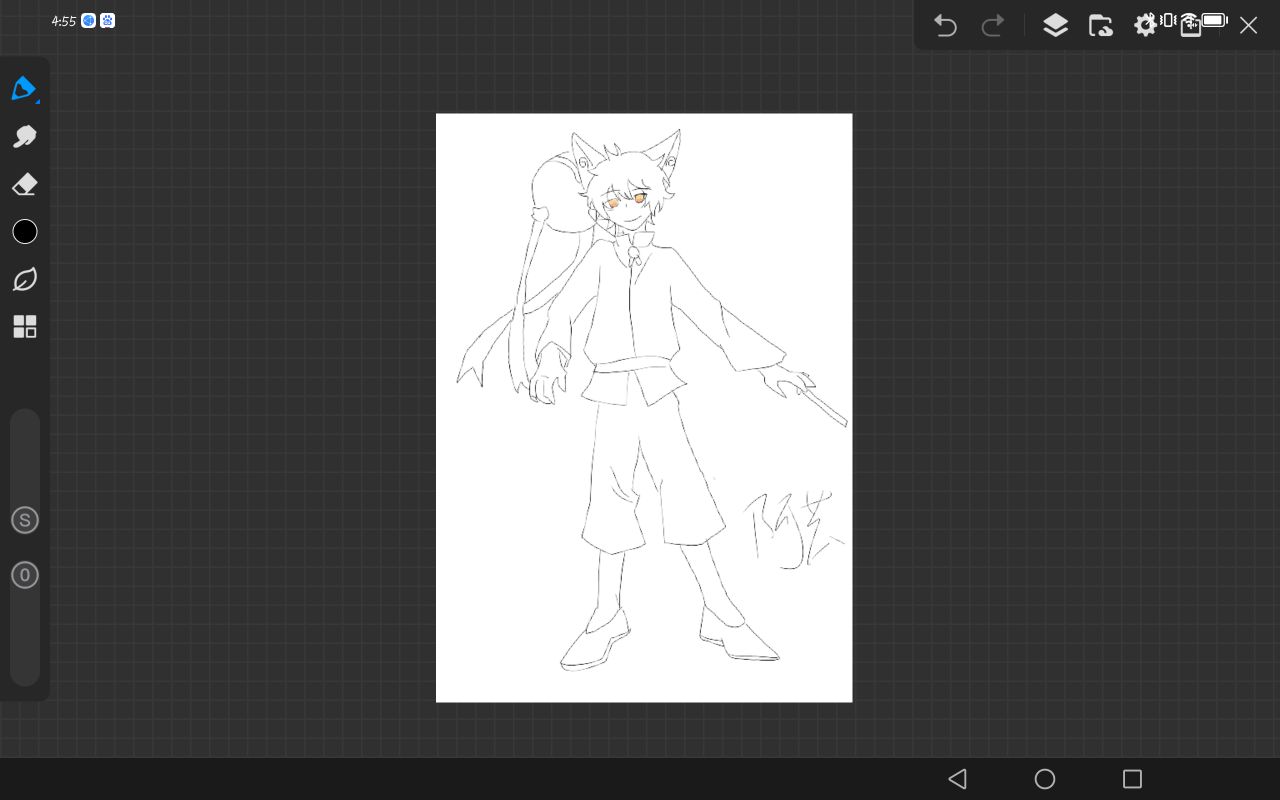Open the four-square grid tools menu
1280x800 pixels.
tap(25, 327)
